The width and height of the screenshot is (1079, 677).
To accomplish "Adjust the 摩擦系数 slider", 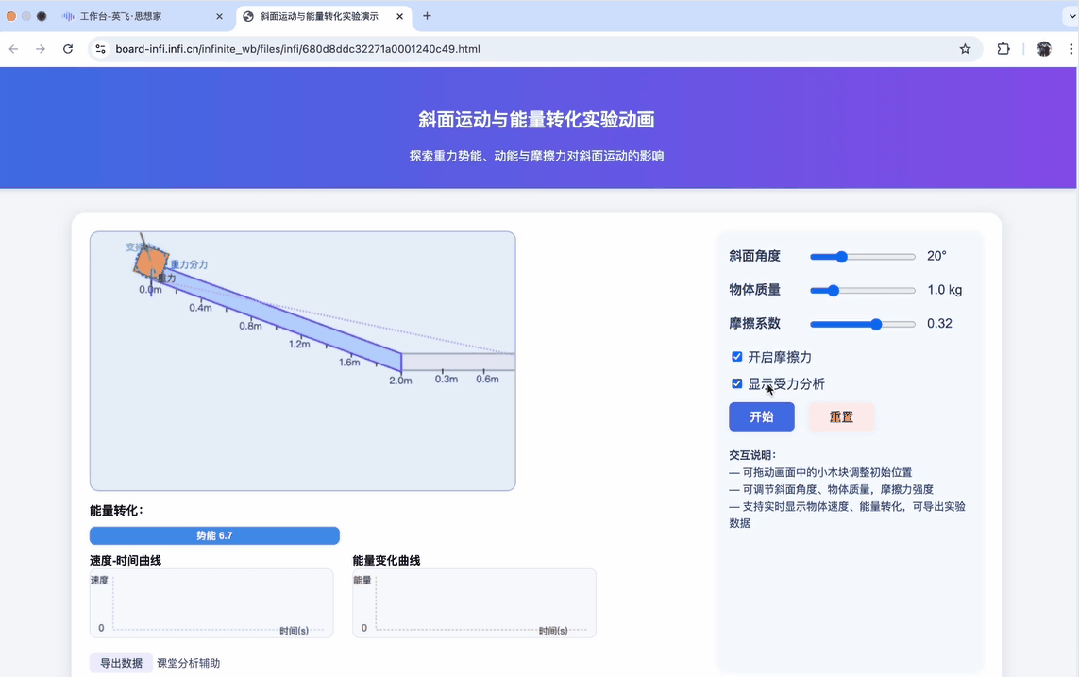I will tap(862, 324).
